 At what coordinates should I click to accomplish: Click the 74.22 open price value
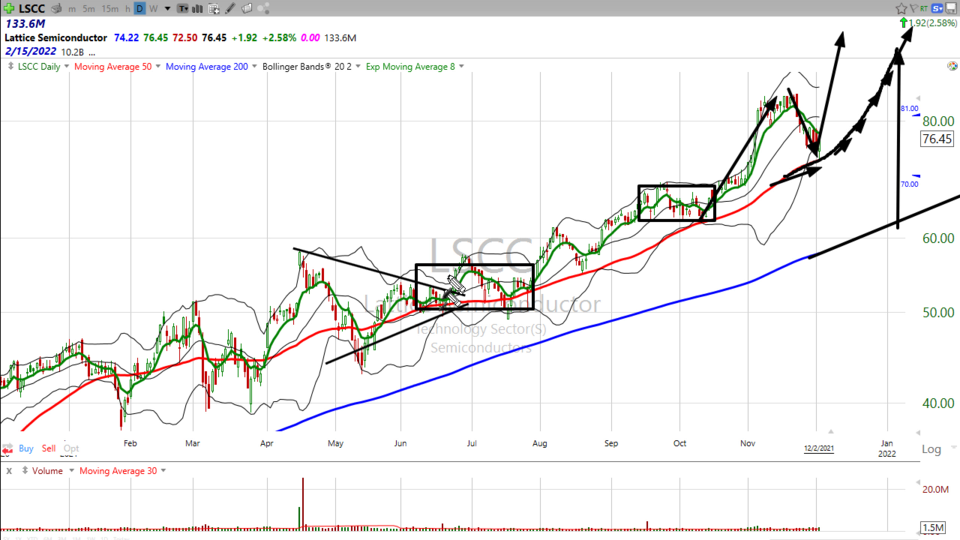pyautogui.click(x=126, y=37)
